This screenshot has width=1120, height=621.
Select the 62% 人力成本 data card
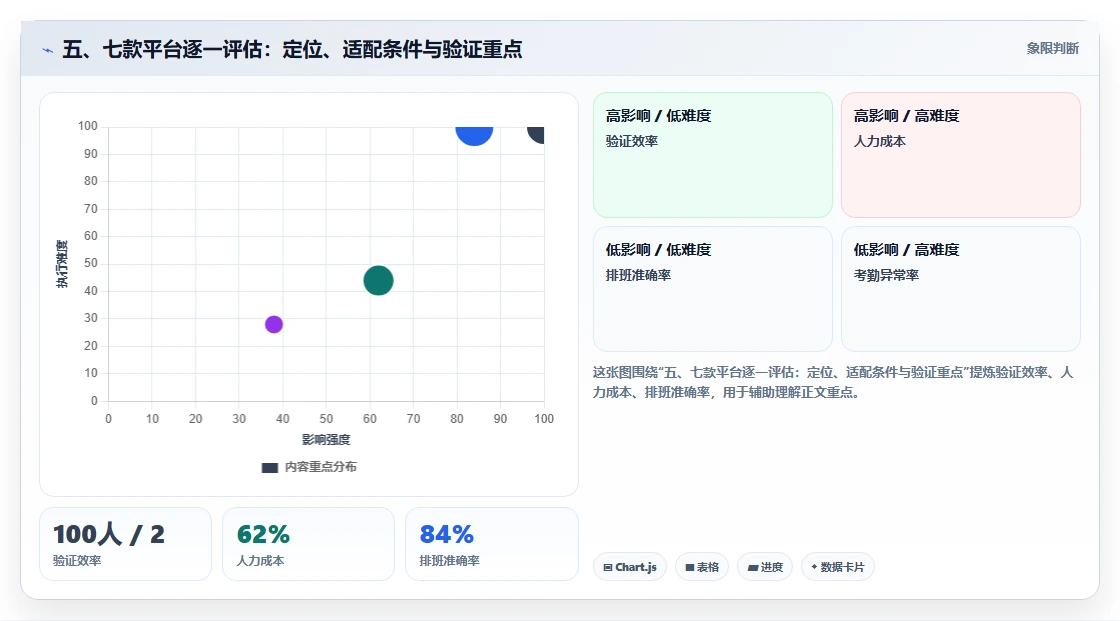pos(308,544)
